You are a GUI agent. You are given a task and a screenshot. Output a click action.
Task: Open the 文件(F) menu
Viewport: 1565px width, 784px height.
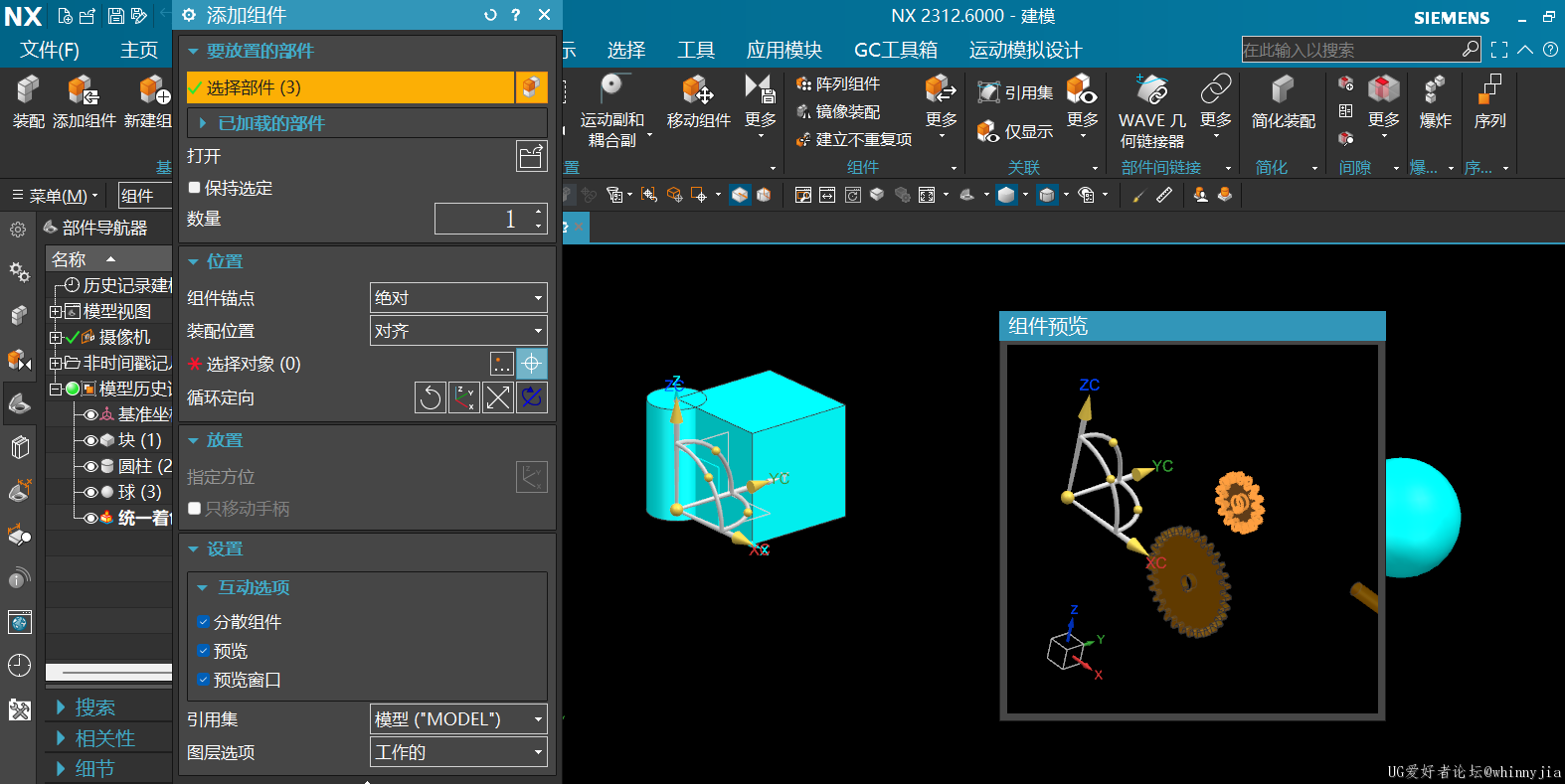50,50
